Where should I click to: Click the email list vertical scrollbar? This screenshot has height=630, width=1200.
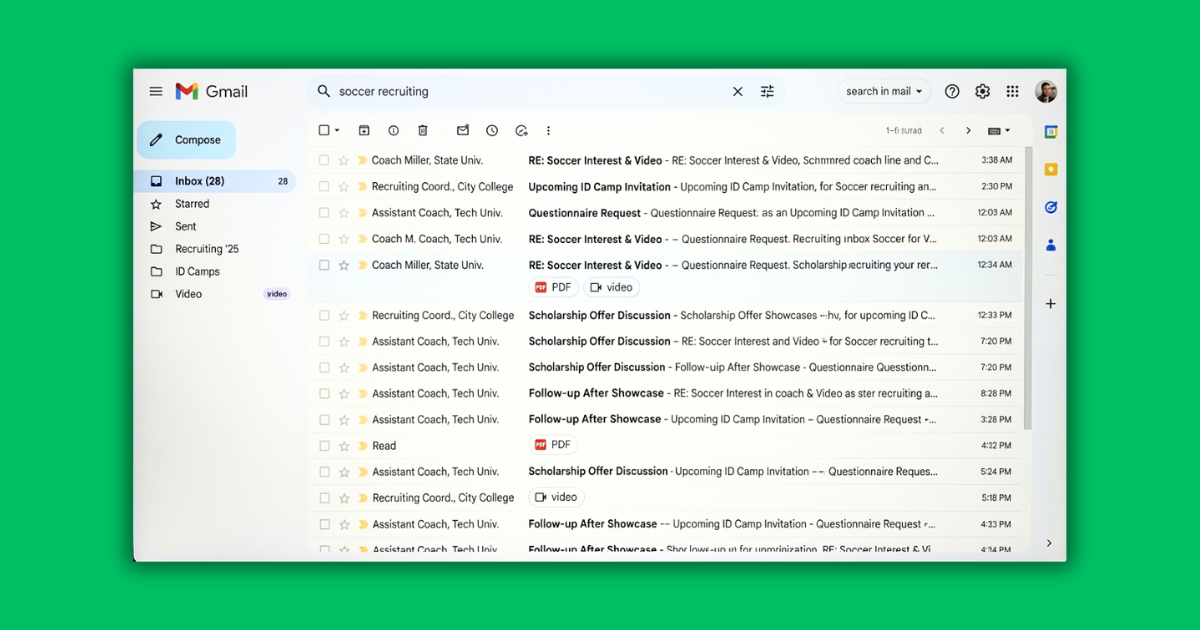click(x=1027, y=290)
